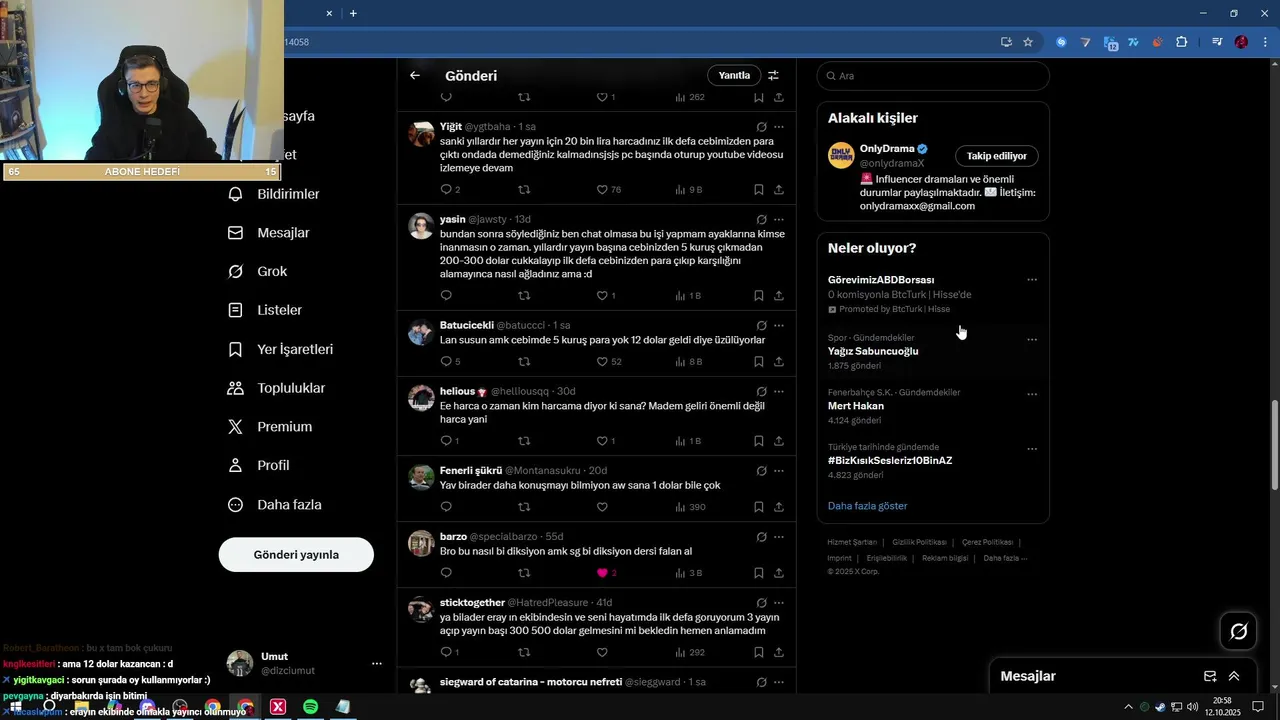This screenshot has height=720, width=1280.
Task: Open Yer İşaretleri in sidebar
Action: coord(281,349)
